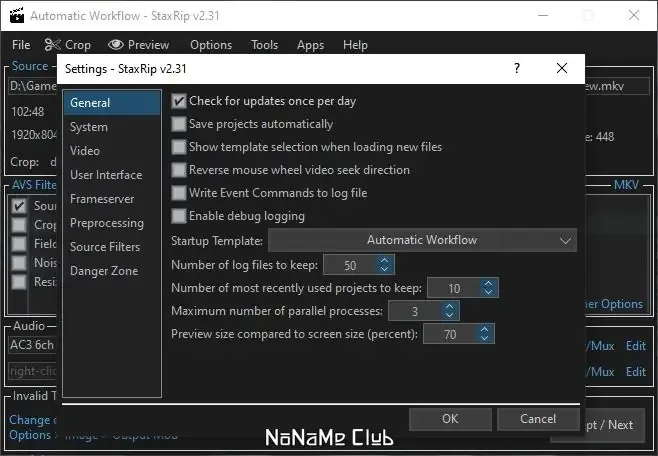Viewport: 658px width, 456px height.
Task: Click the AVS Filter link in main window
Action: coord(34,185)
